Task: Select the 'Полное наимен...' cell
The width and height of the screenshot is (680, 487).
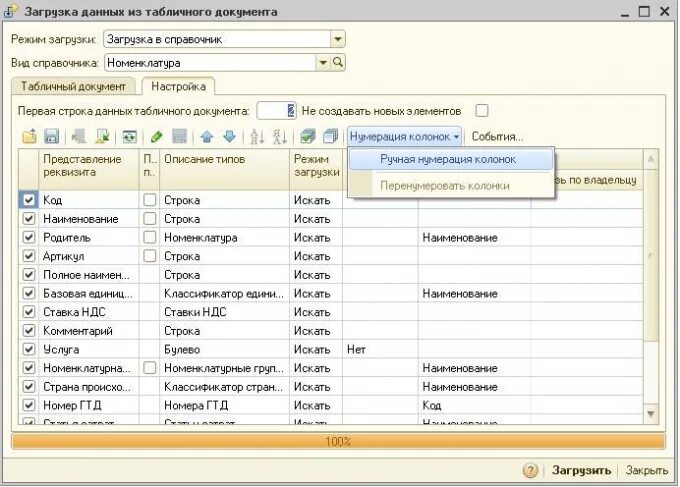Action: coord(89,275)
